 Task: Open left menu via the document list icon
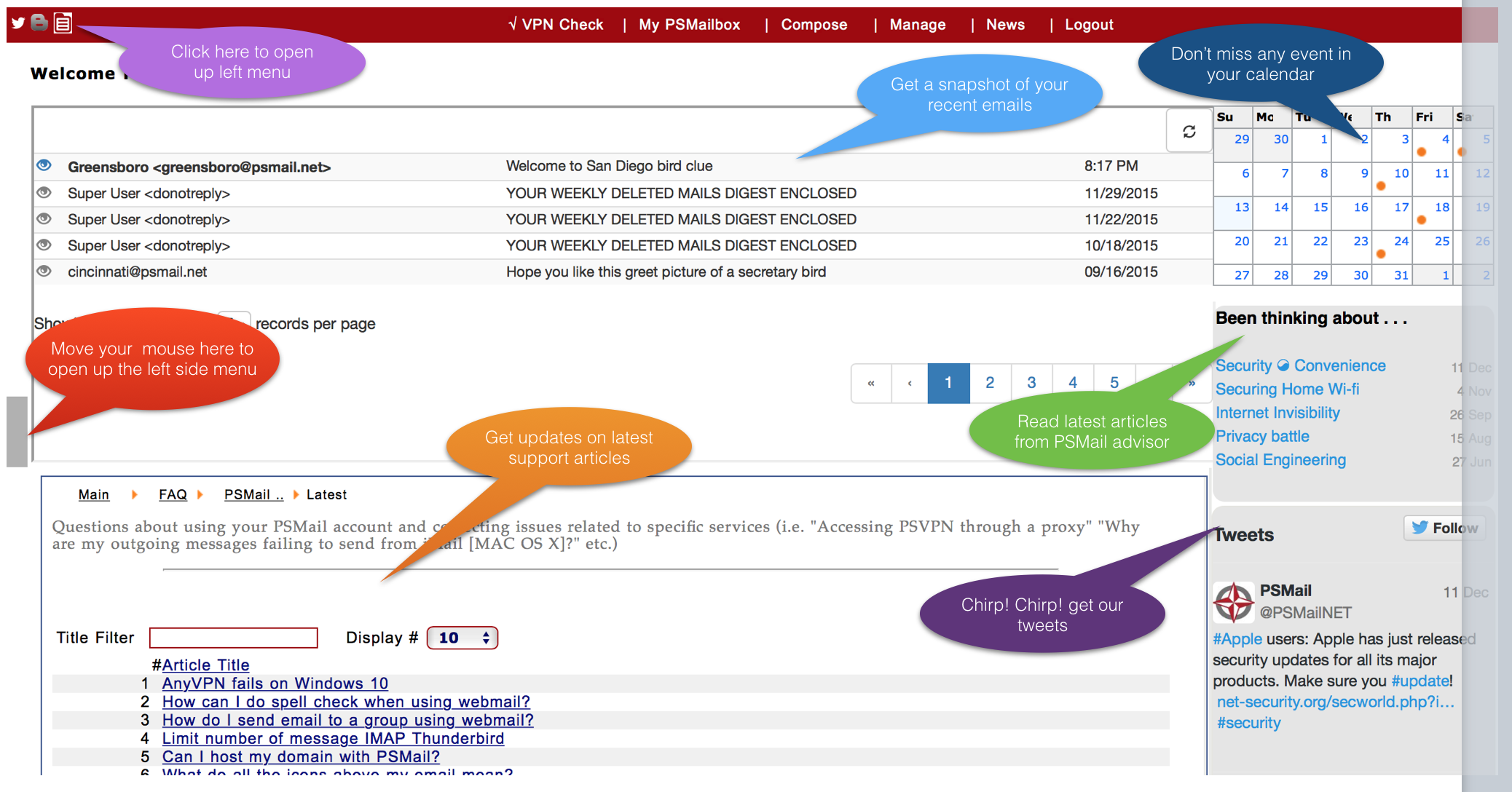click(x=63, y=23)
